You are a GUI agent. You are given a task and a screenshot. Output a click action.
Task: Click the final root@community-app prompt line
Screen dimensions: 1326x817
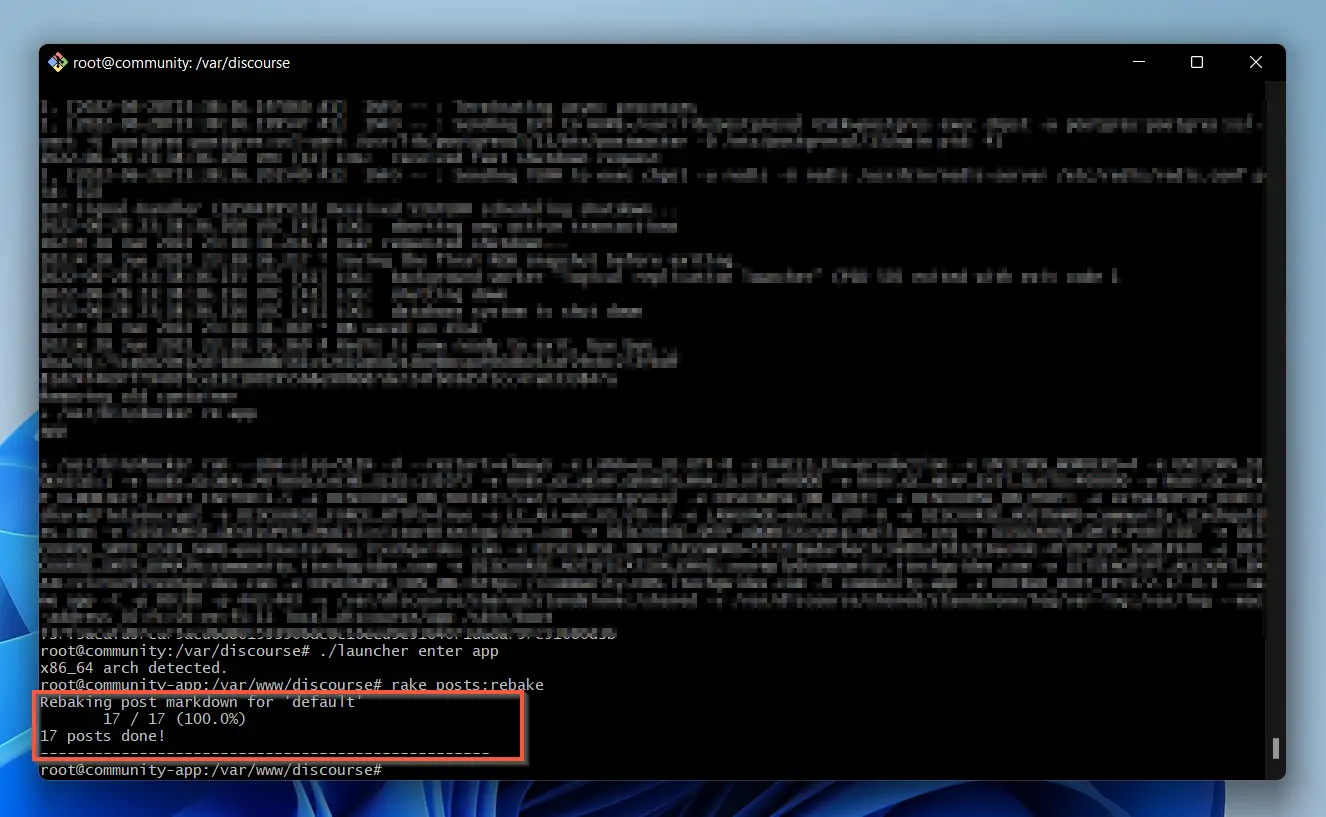tap(211, 770)
